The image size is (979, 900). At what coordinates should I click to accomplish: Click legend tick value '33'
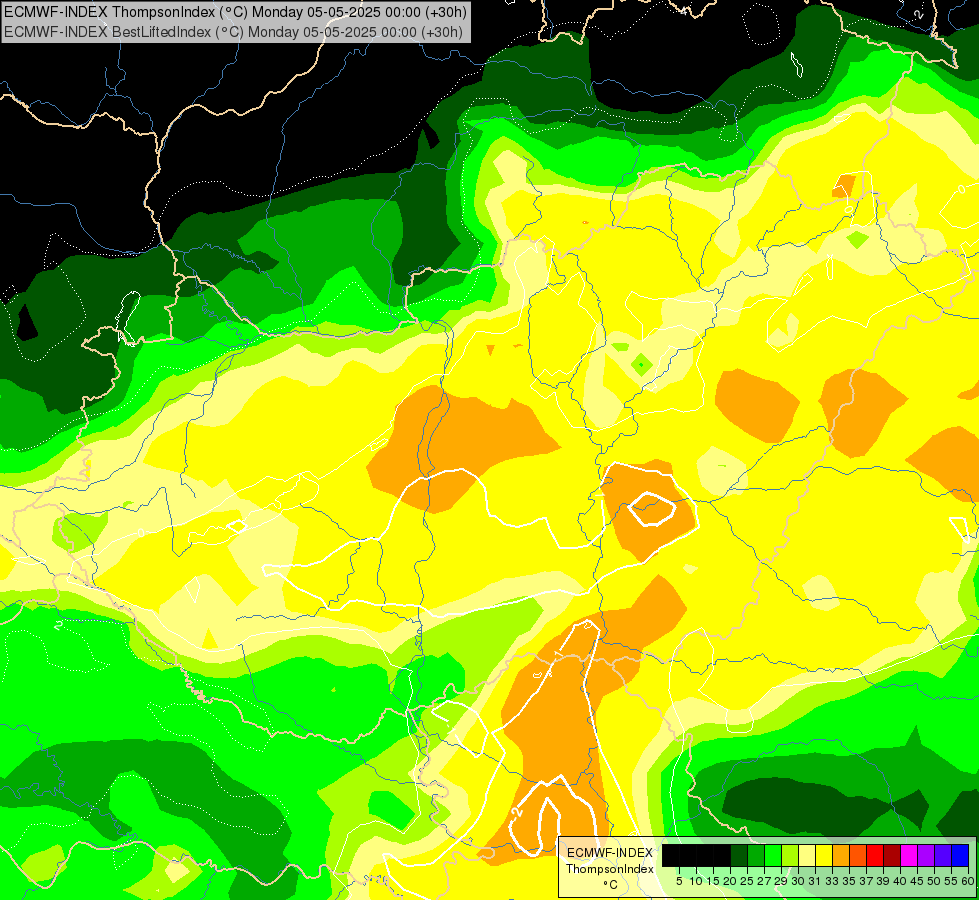[x=832, y=881]
